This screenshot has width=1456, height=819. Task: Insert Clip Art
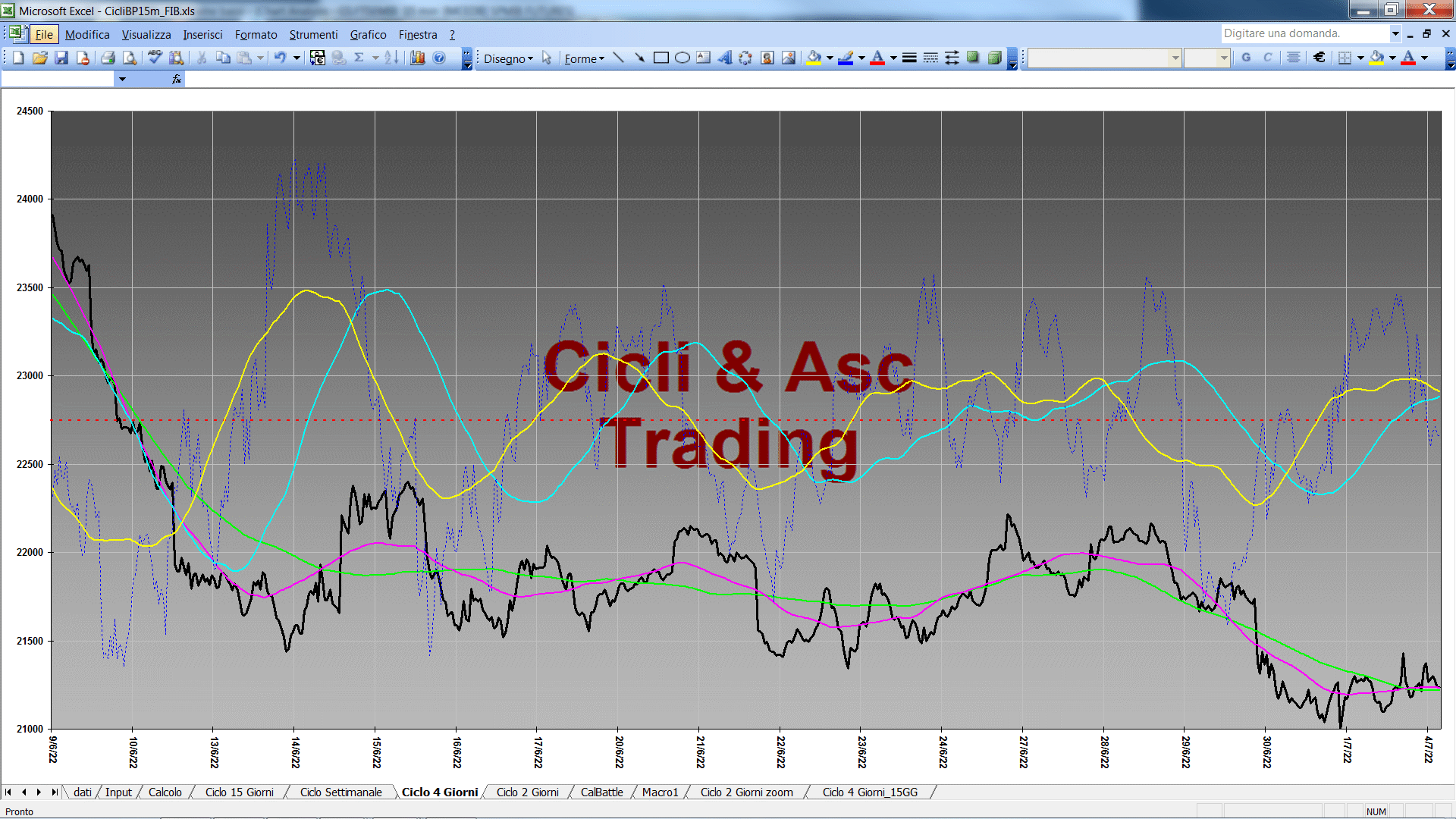767,58
